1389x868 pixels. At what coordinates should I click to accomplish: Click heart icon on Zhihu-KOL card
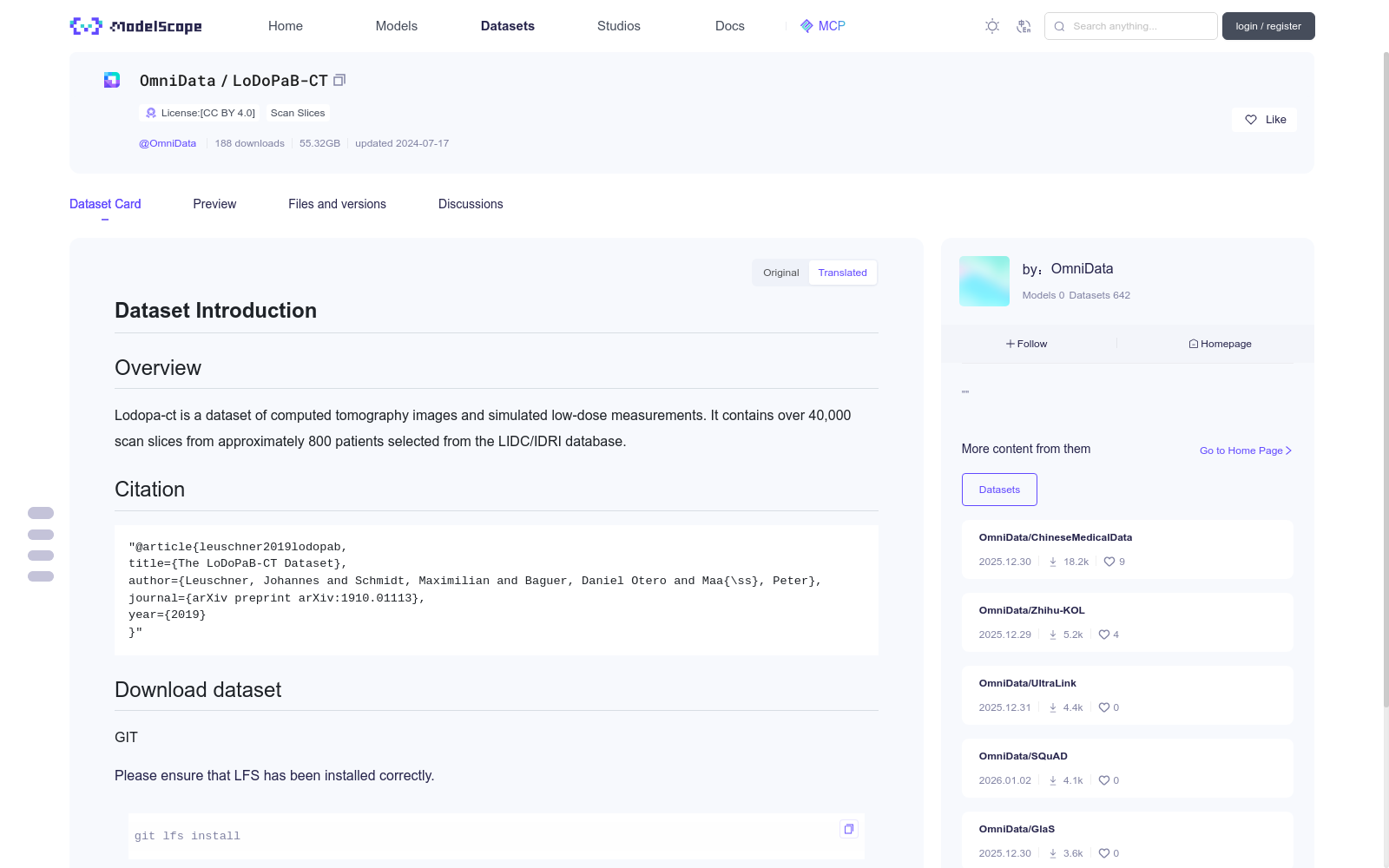(1104, 635)
